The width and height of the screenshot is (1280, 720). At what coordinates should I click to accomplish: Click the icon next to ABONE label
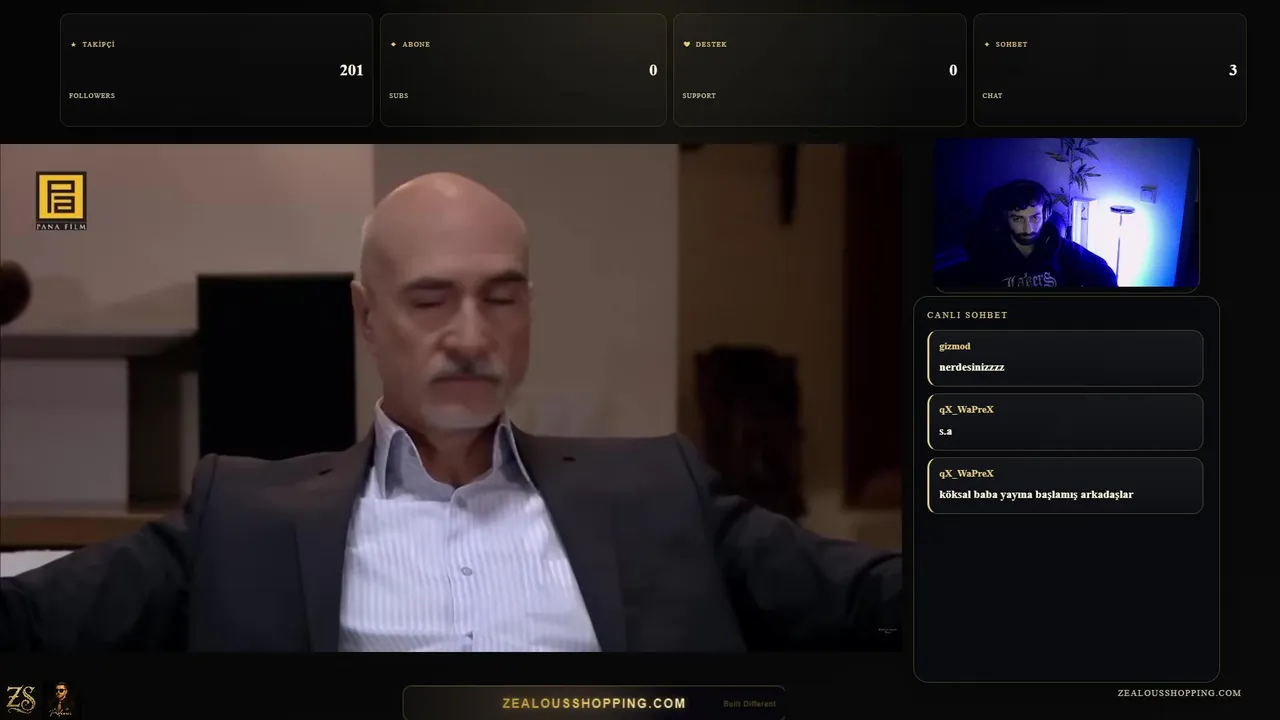tap(393, 44)
